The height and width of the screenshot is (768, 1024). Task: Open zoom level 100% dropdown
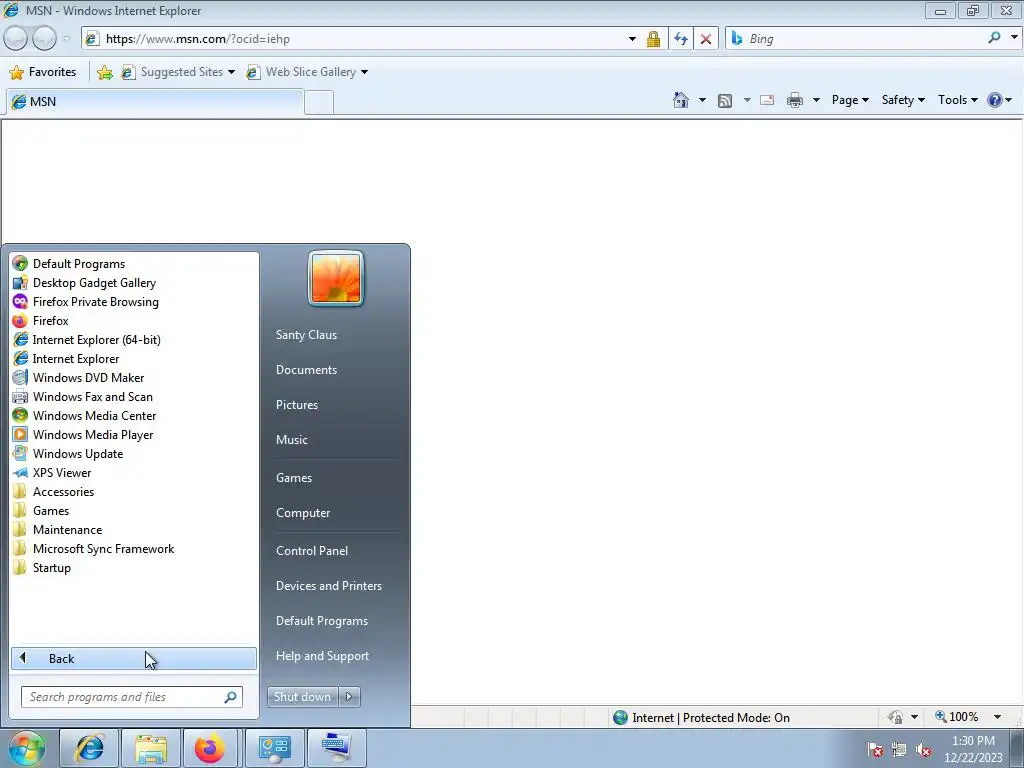[x=997, y=717]
